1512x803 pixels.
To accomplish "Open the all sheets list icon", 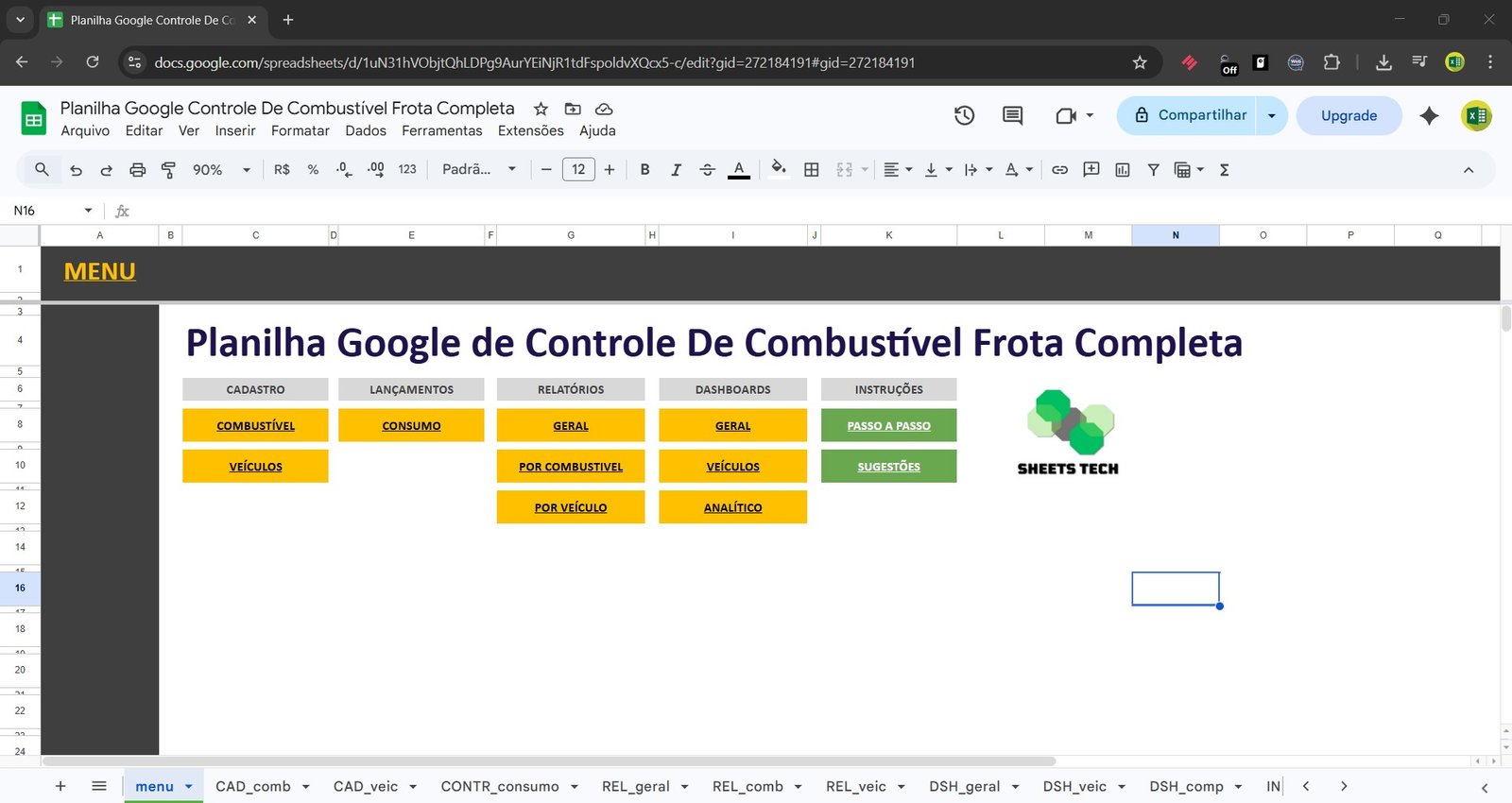I will (x=99, y=786).
